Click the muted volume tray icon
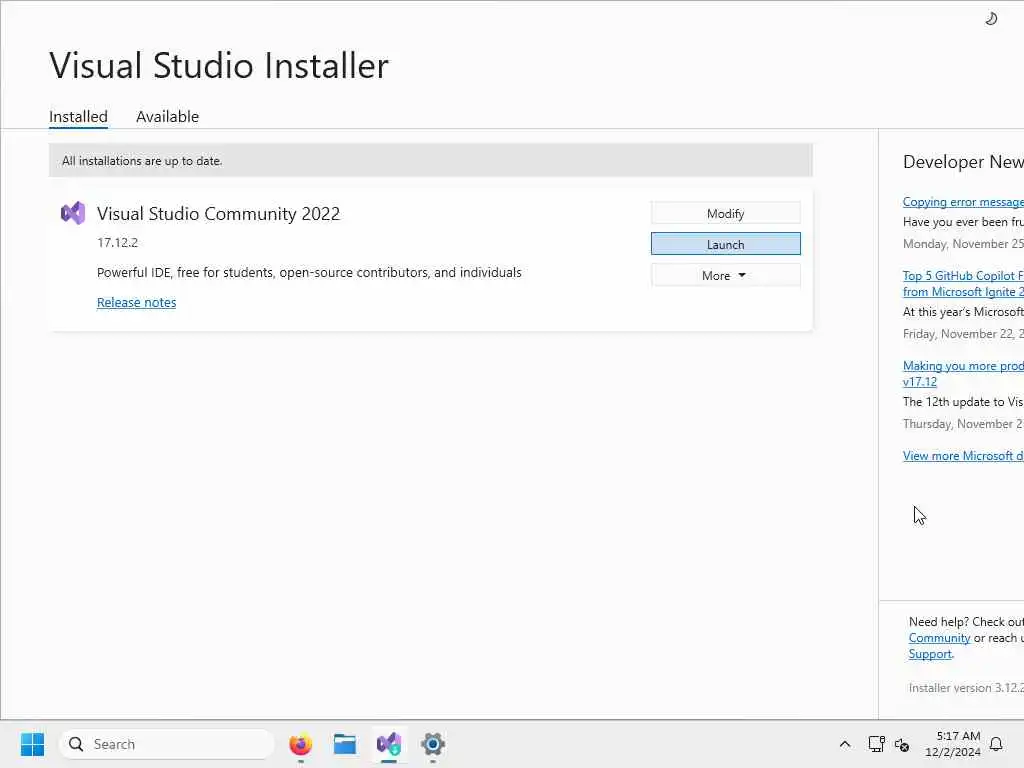 [902, 744]
